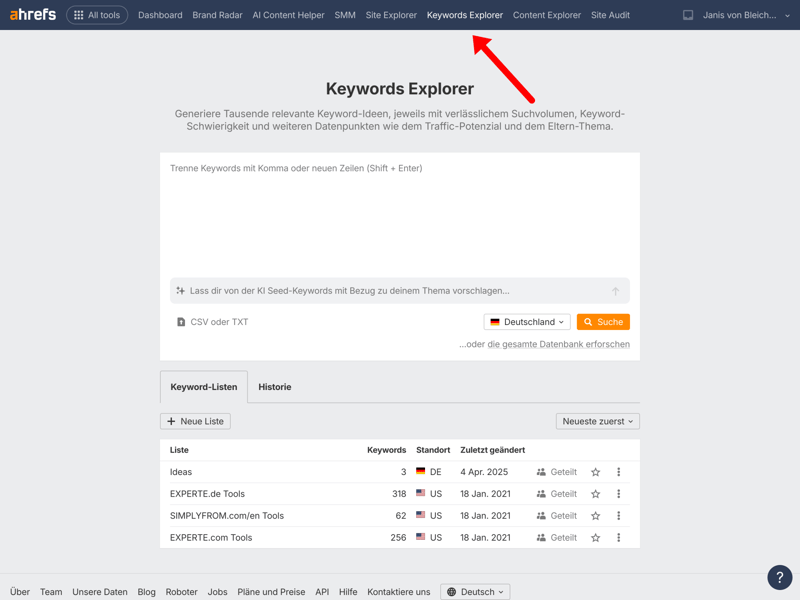Open the Team footer link
800x600 pixels.
[x=51, y=592]
